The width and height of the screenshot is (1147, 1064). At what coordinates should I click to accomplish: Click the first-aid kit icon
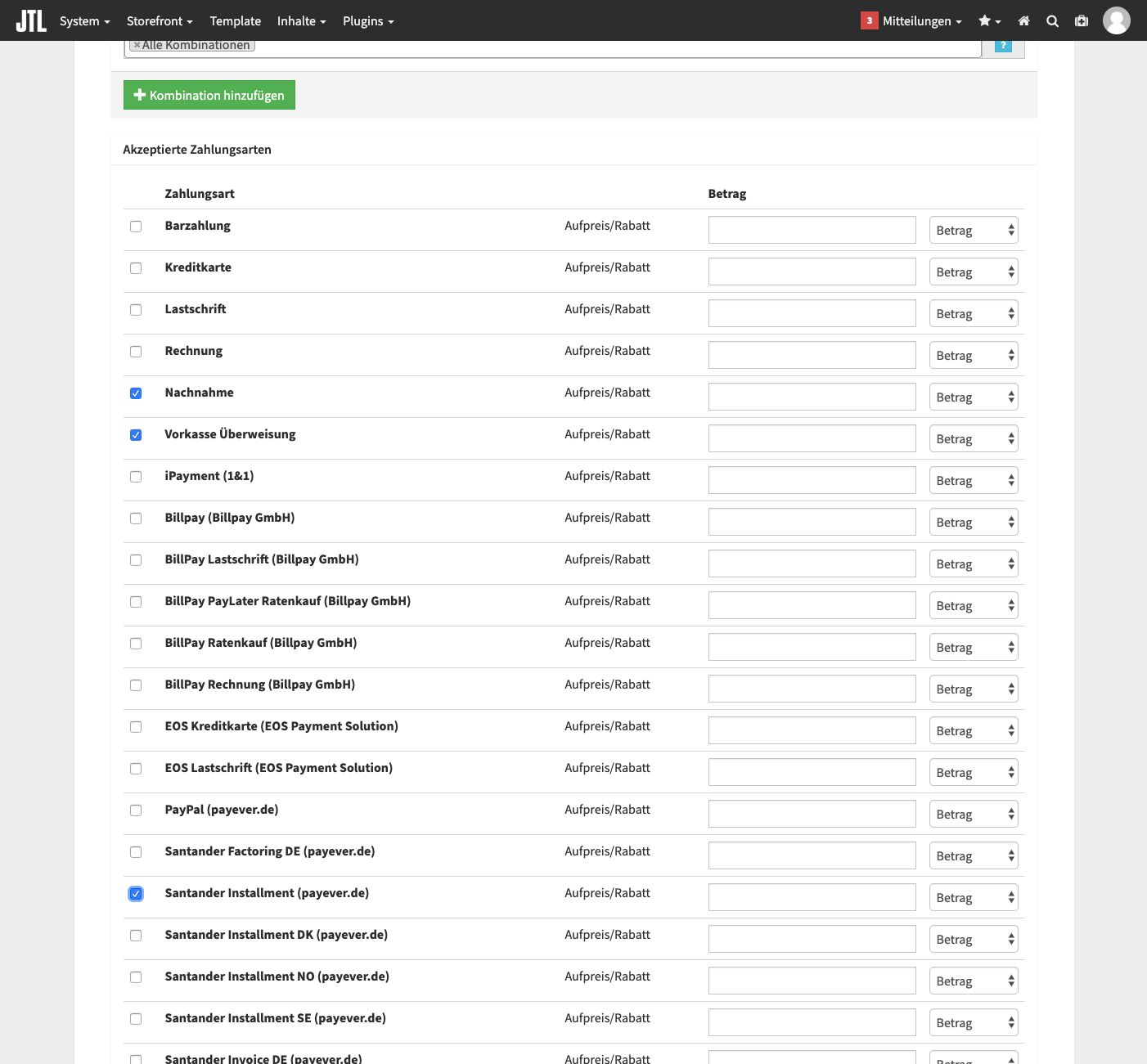tap(1082, 20)
